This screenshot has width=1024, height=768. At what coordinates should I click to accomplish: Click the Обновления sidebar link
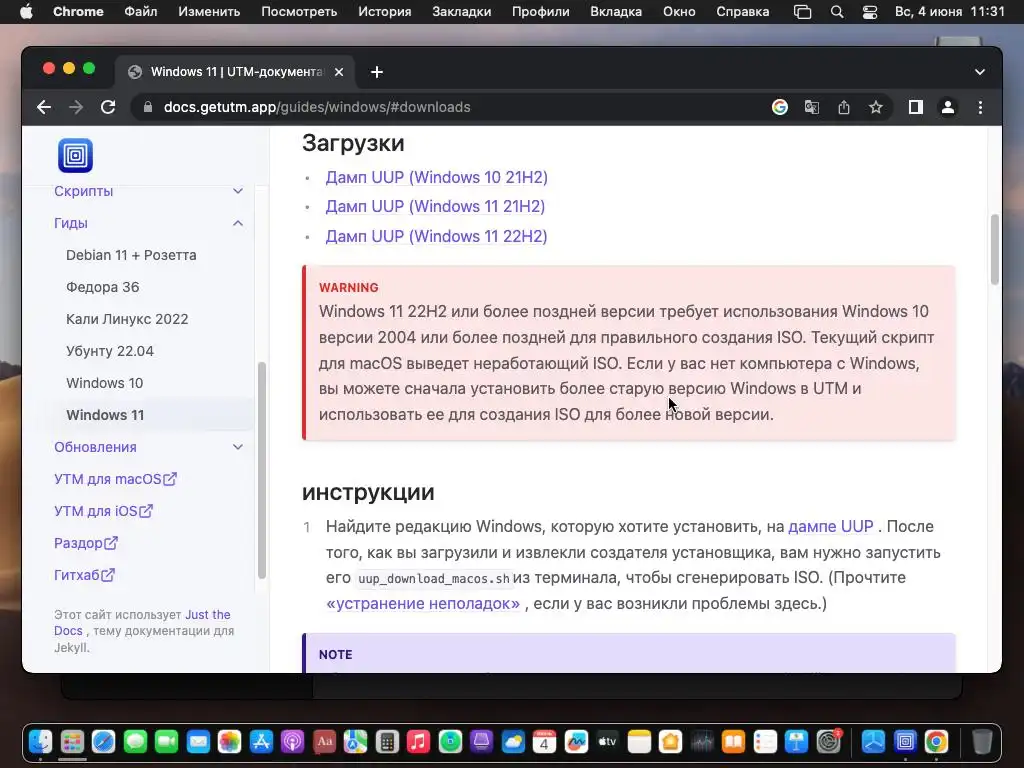point(95,447)
